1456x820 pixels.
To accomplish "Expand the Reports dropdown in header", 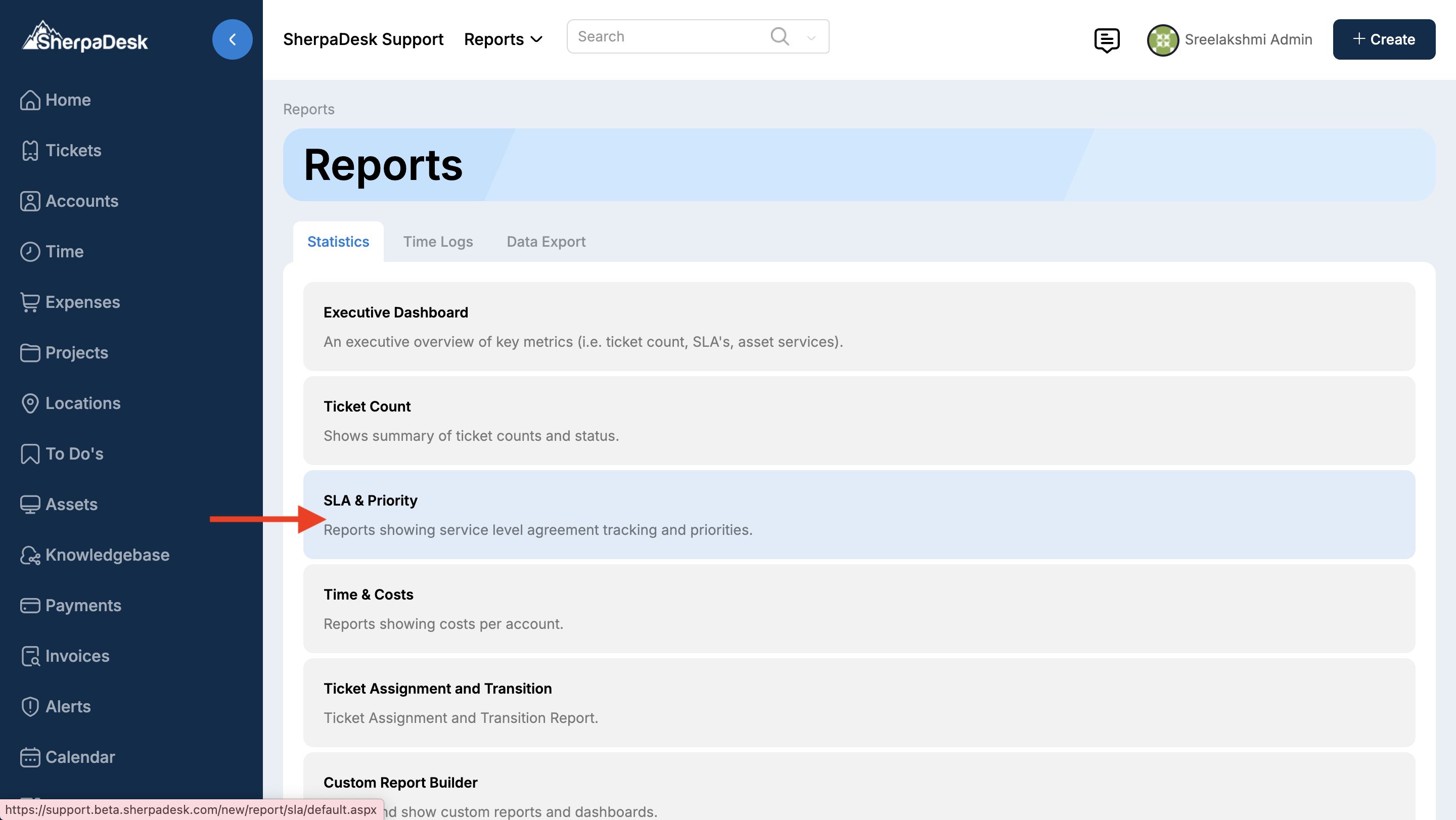I will click(x=503, y=39).
